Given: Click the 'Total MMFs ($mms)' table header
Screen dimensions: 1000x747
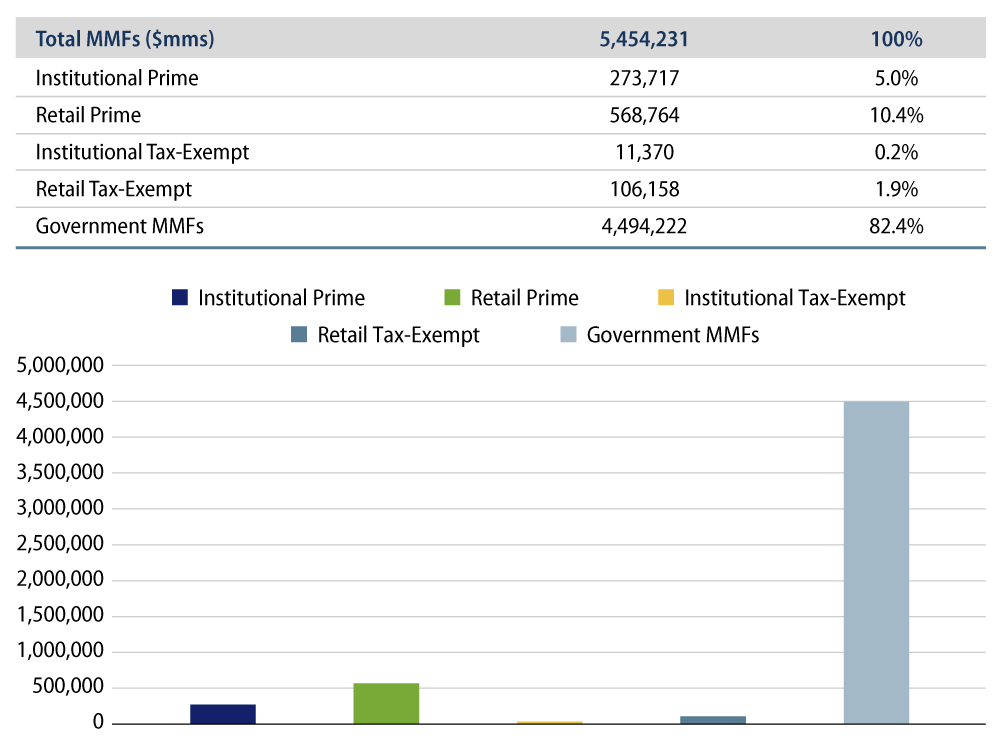Looking at the screenshot, I should (x=125, y=39).
